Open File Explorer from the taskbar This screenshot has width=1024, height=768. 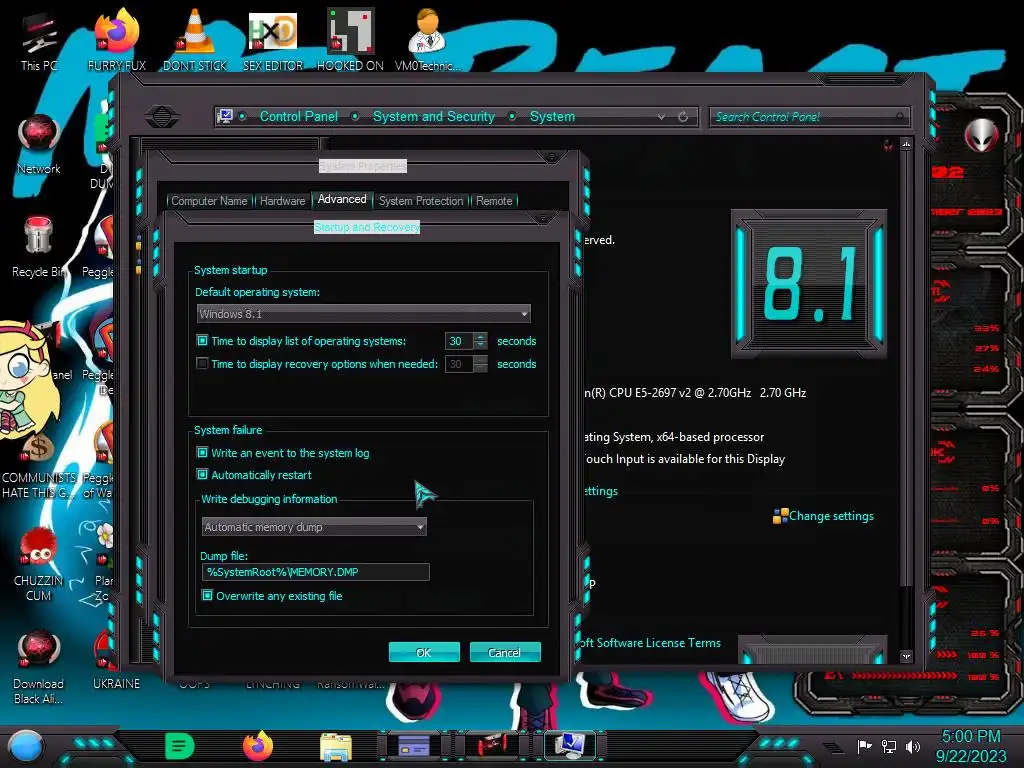[336, 747]
